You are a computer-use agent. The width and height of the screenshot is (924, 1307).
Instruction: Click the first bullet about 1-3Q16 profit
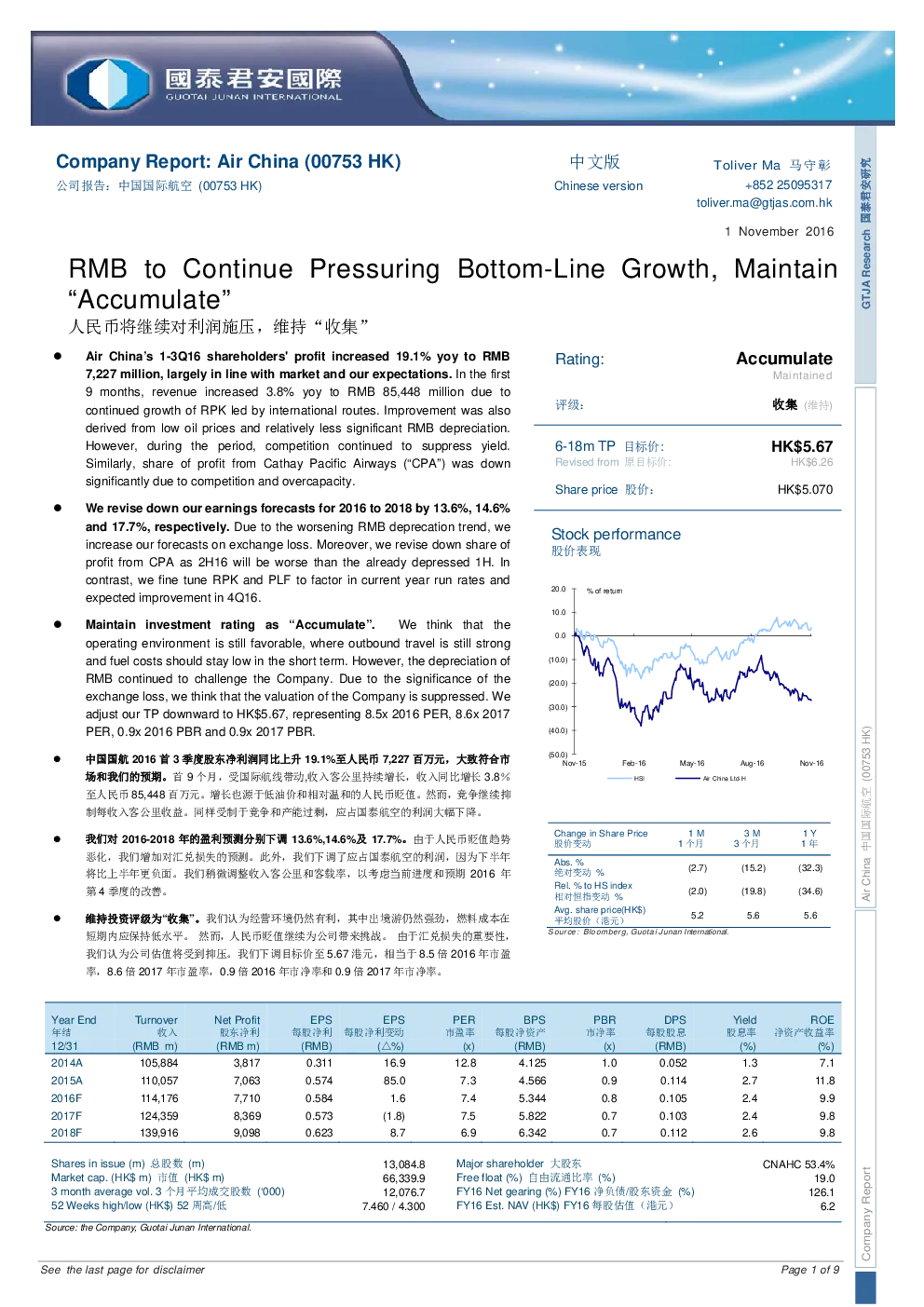(298, 419)
